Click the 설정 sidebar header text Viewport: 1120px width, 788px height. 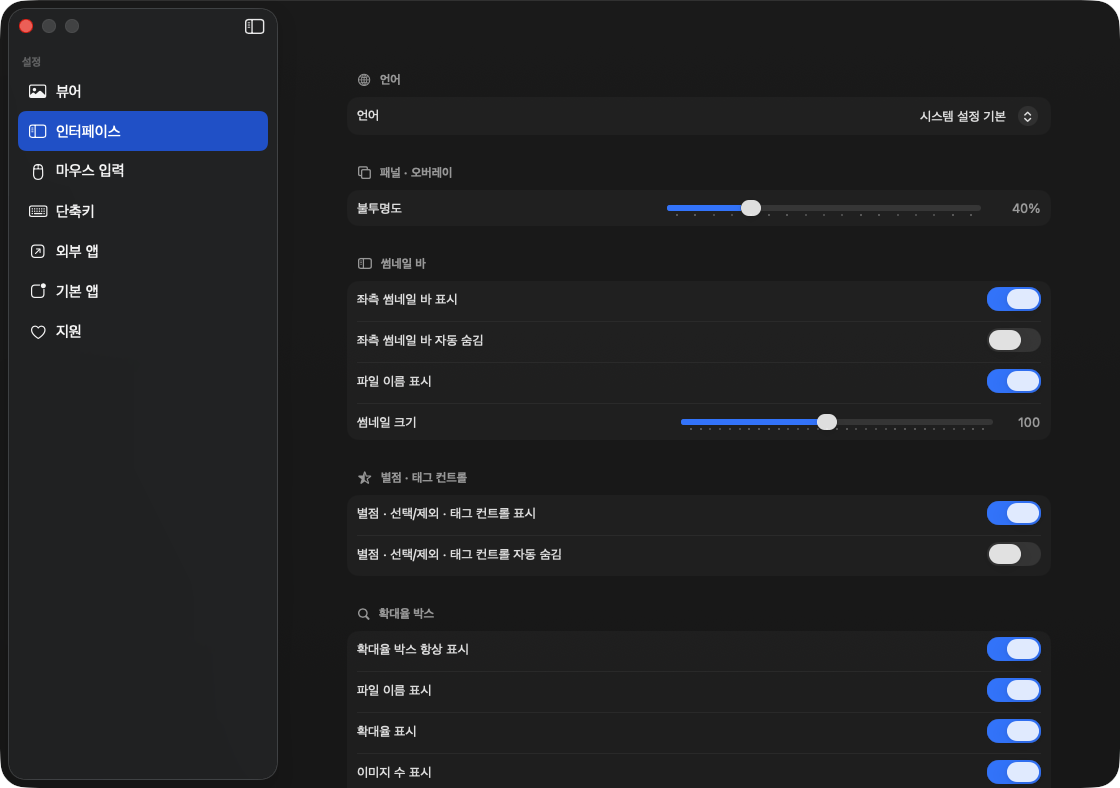[x=31, y=62]
